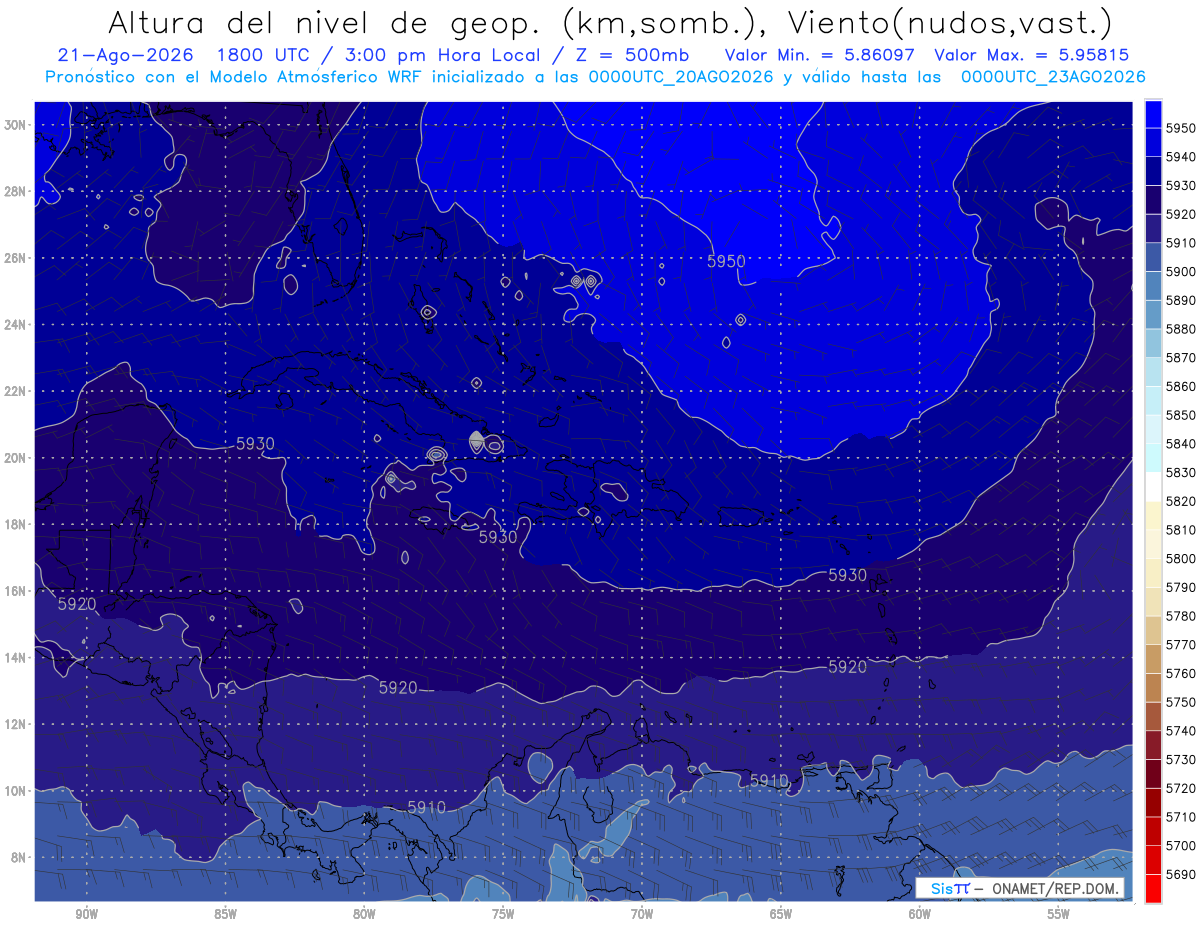Click the 5930 contour label south of Jamaica
Image resolution: width=1200 pixels, height=927 pixels.
click(x=498, y=537)
